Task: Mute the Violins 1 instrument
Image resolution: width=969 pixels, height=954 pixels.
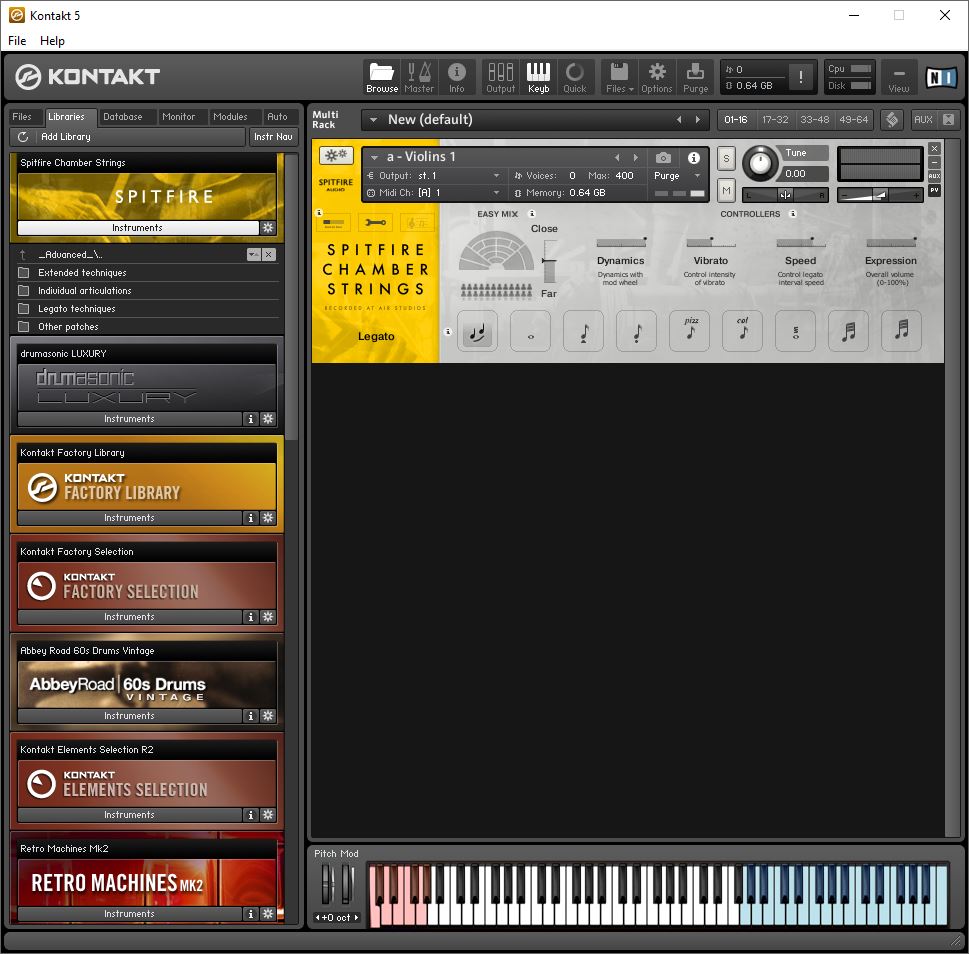Action: [726, 191]
